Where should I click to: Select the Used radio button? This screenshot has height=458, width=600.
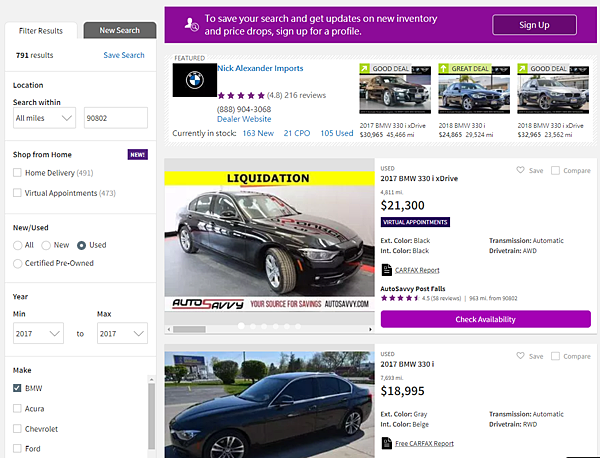pyautogui.click(x=82, y=245)
